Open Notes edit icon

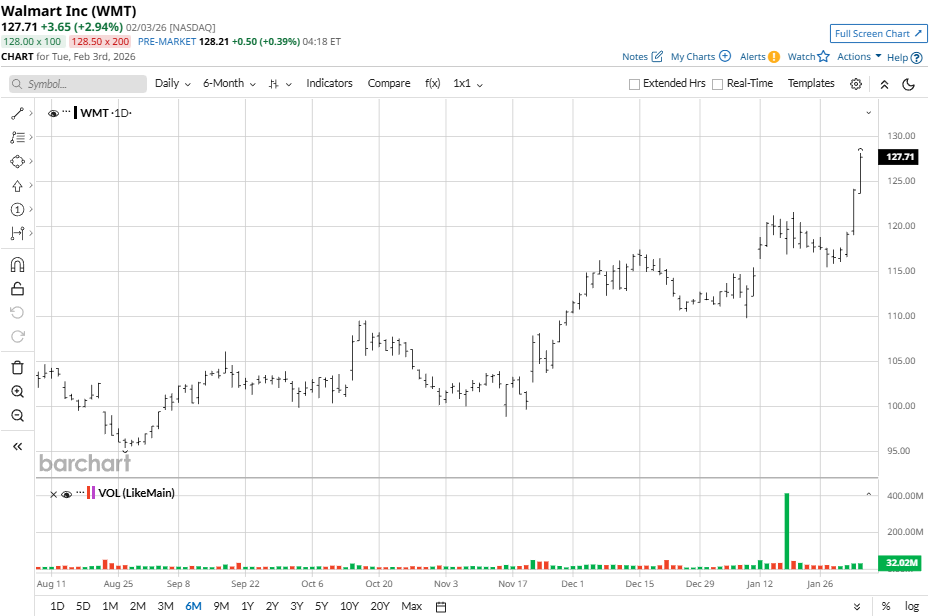pyautogui.click(x=657, y=57)
